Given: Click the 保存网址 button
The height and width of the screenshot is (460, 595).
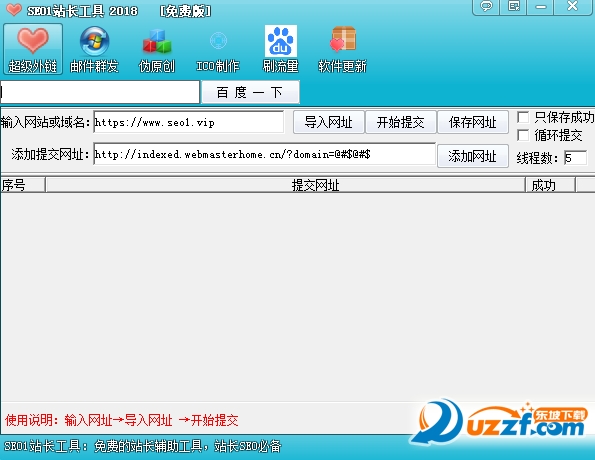Looking at the screenshot, I should point(473,122).
